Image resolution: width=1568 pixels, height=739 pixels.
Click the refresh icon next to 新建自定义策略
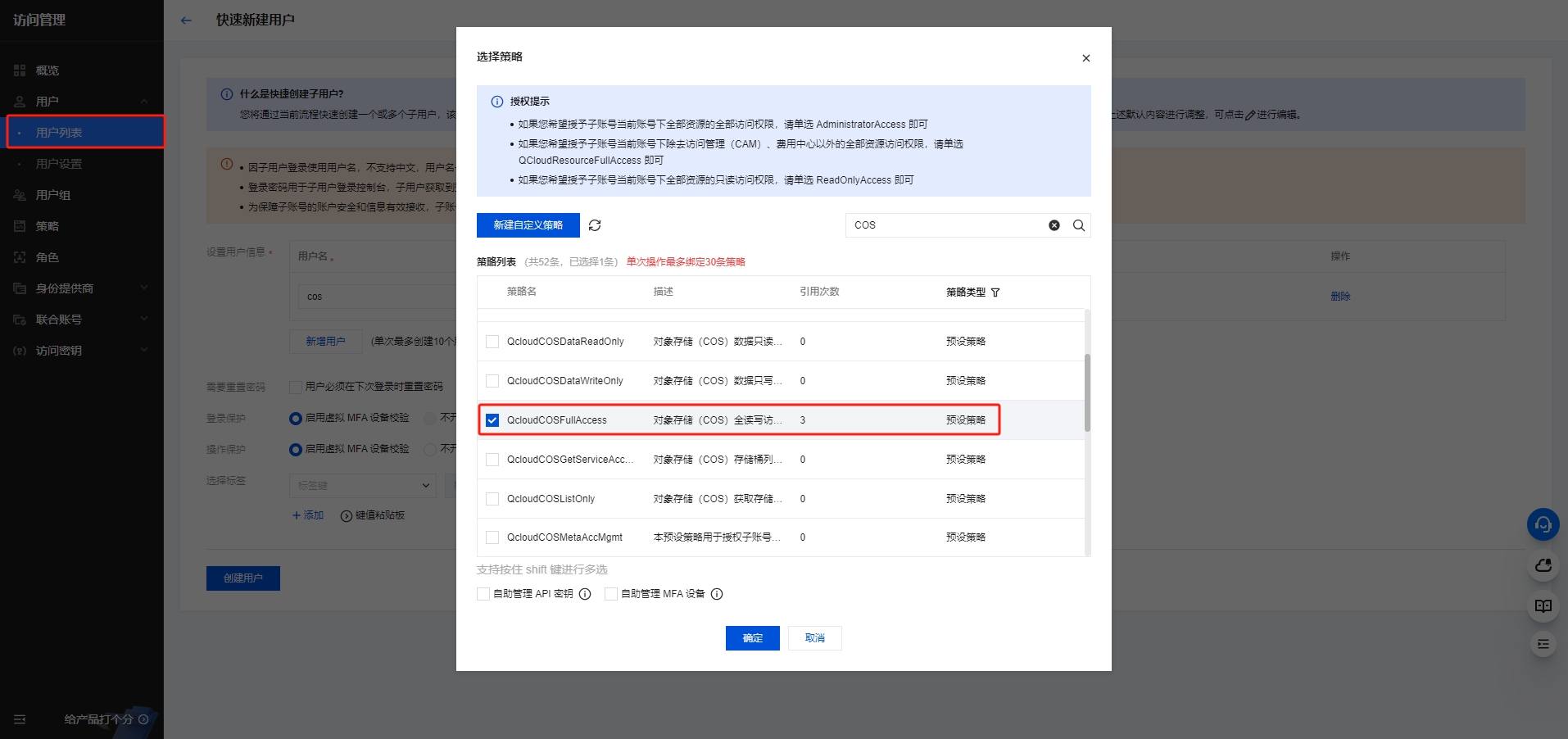click(595, 225)
